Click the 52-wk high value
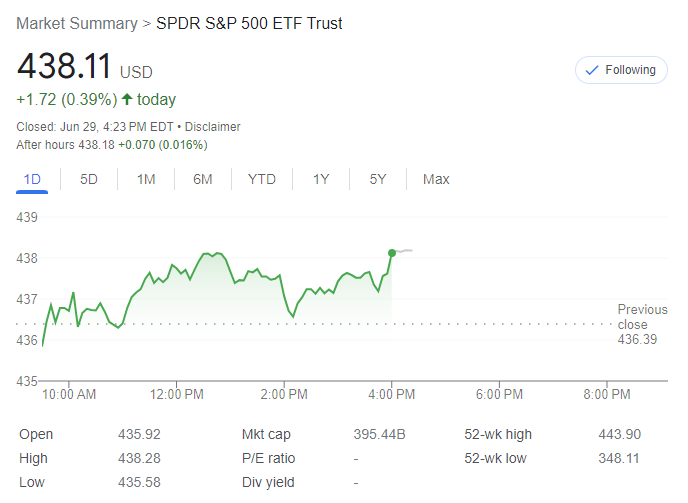Screen dimensions: 688x503 click(x=620, y=434)
